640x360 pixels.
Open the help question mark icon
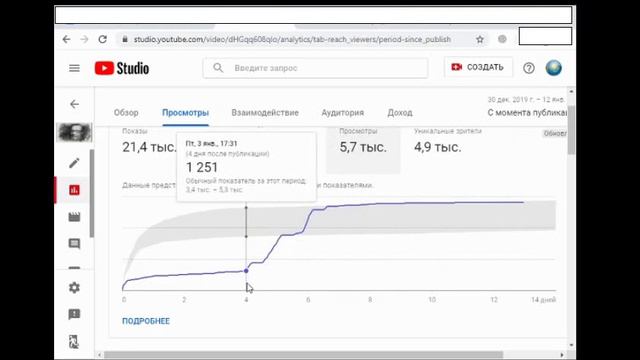pos(529,68)
